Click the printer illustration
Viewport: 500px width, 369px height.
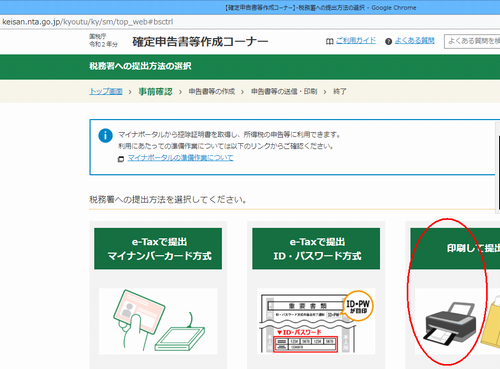pyautogui.click(x=451, y=323)
